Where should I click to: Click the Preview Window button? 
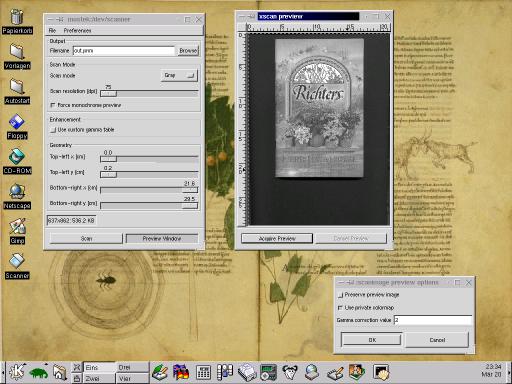pos(162,239)
